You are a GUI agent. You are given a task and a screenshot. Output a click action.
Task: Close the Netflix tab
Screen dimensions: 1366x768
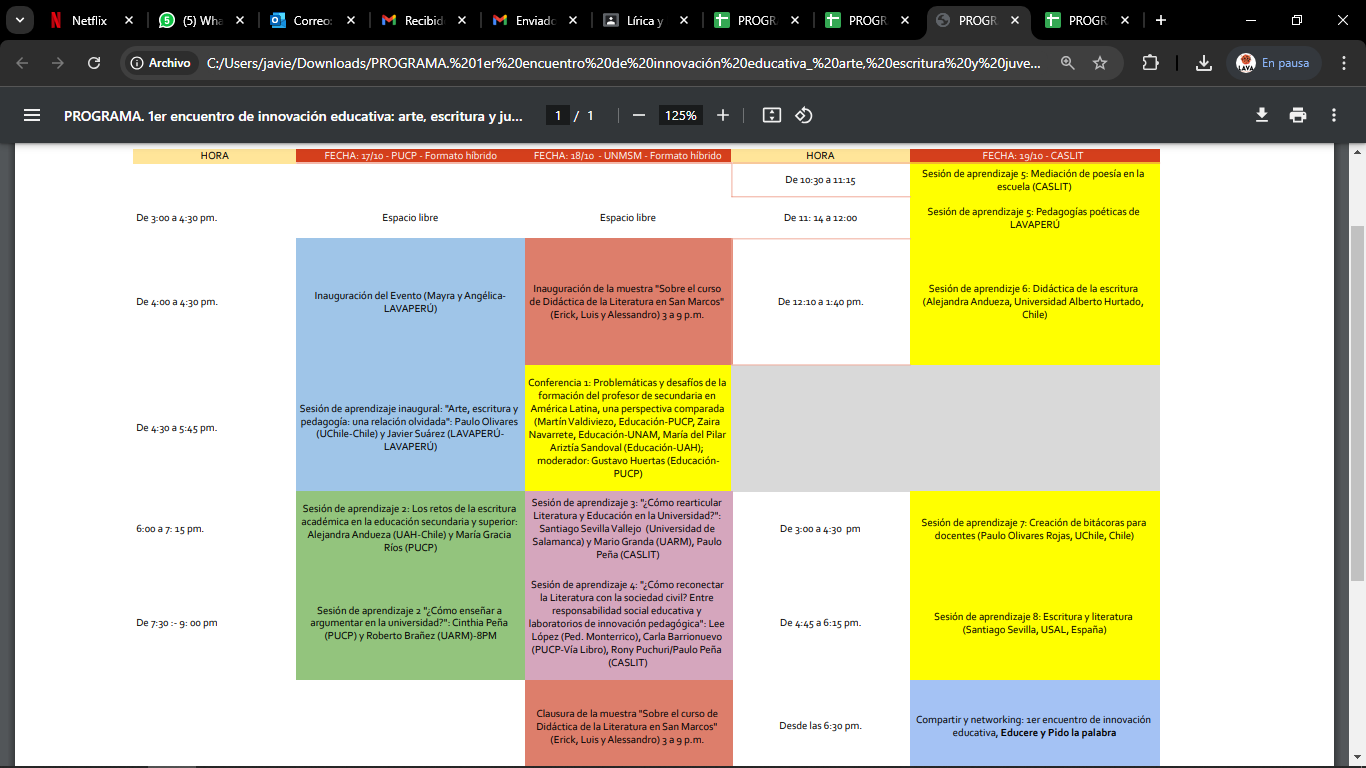point(128,20)
